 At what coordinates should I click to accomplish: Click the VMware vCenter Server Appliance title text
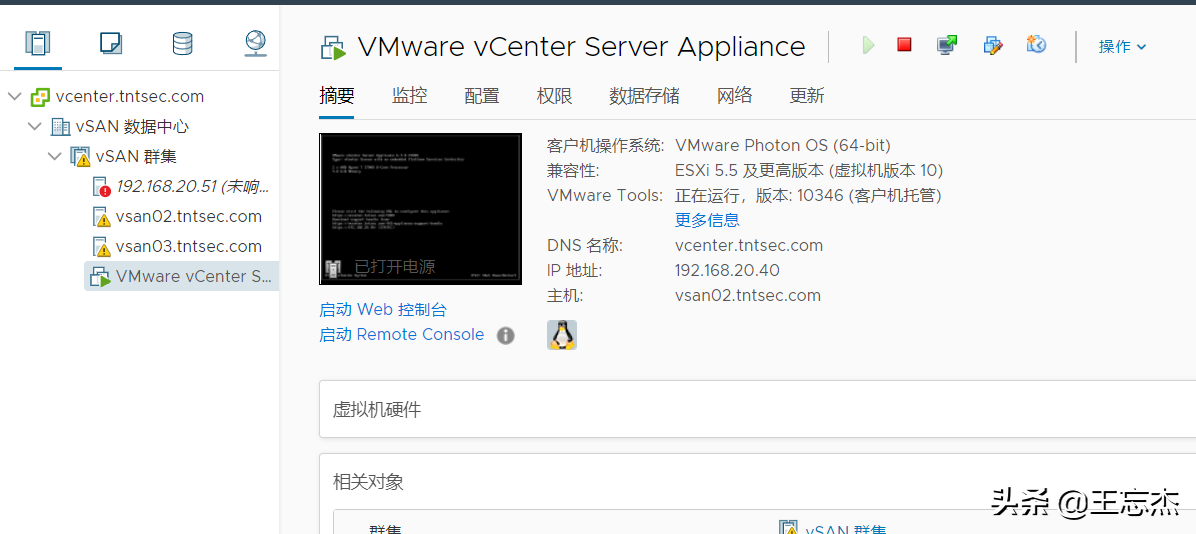coord(581,47)
